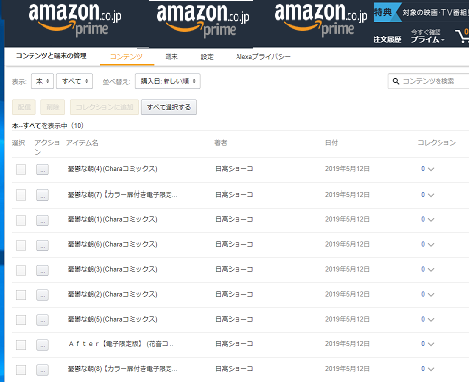
Task: Click the 配信 button
Action: pos(24,107)
